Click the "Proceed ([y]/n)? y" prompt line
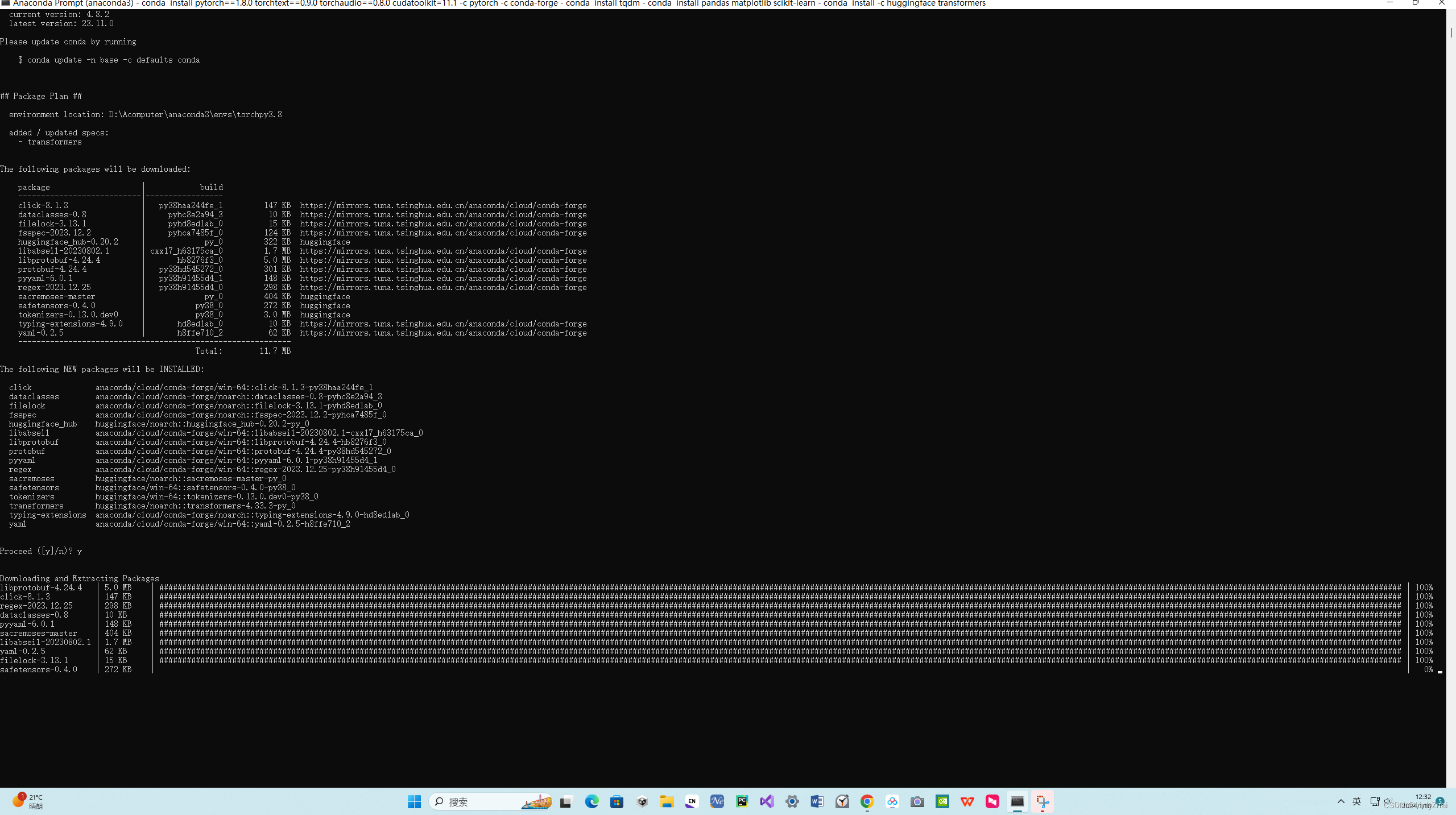 (x=41, y=551)
